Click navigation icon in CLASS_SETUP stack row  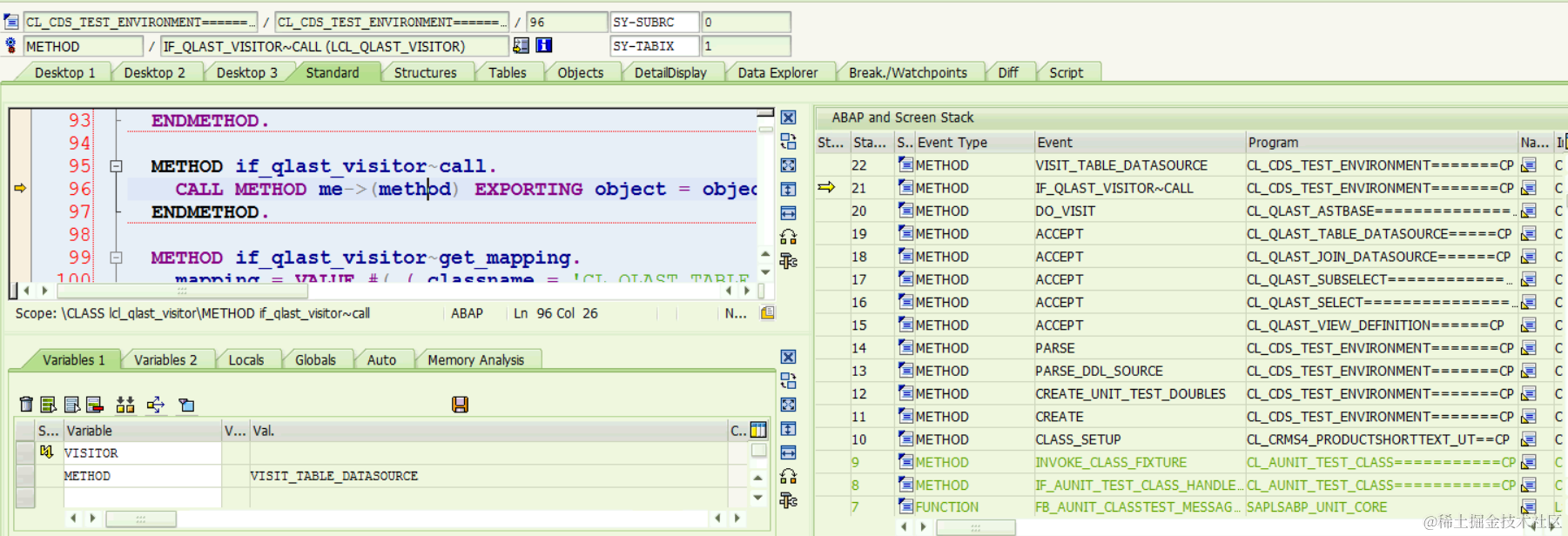(x=1528, y=439)
